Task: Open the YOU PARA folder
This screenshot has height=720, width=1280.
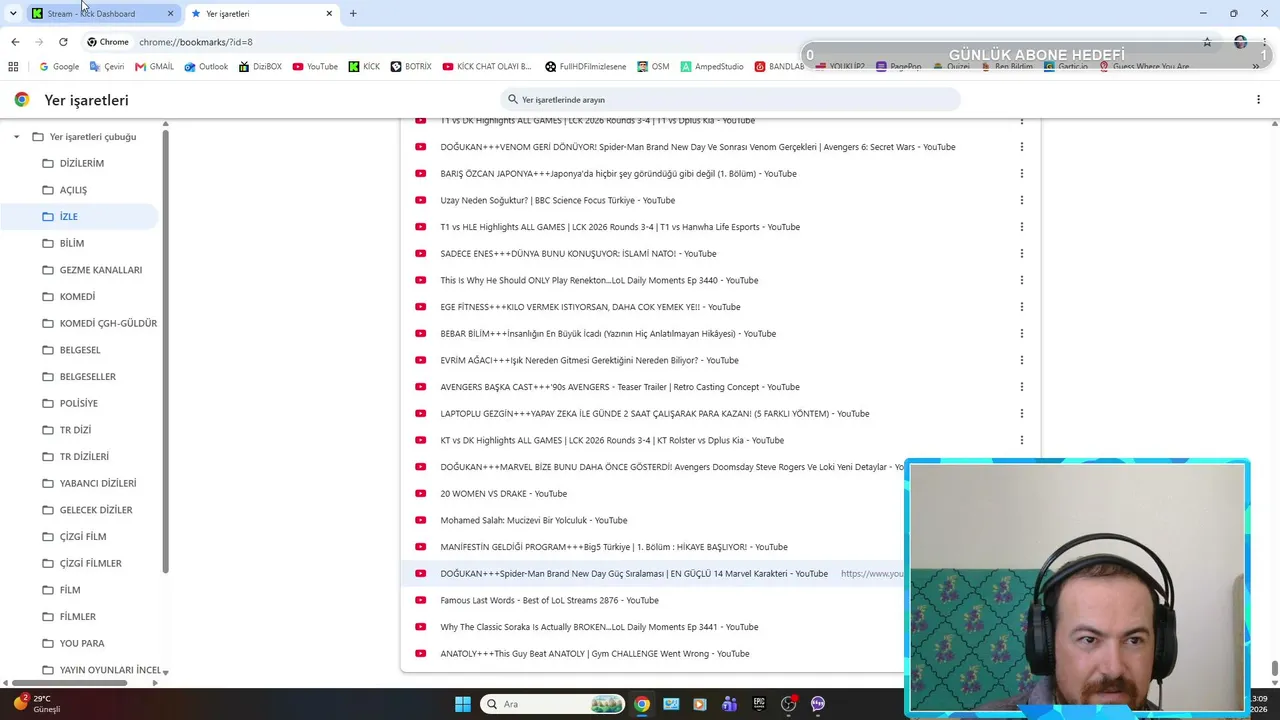Action: (x=82, y=643)
